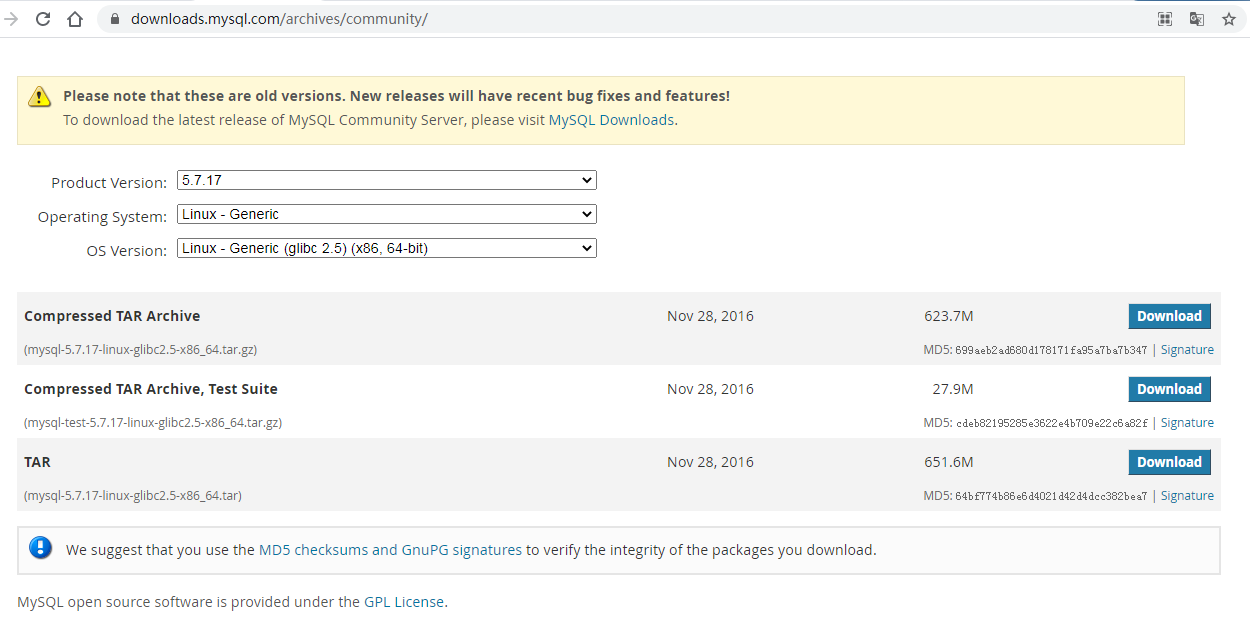Open MD5 checksums and GnuPG signatures link
Image resolution: width=1250 pixels, height=623 pixels.
390,549
